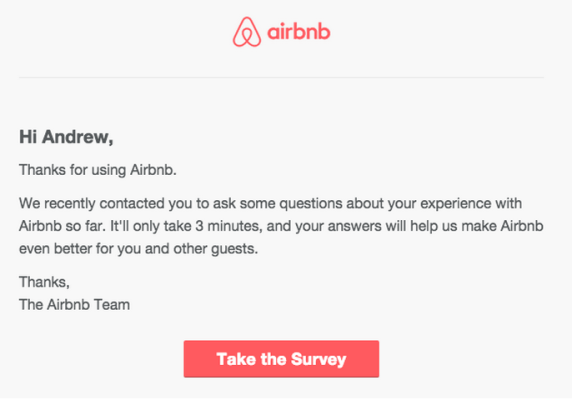Click the Thanks for using Airbnb line
572x400 pixels.
(98, 170)
